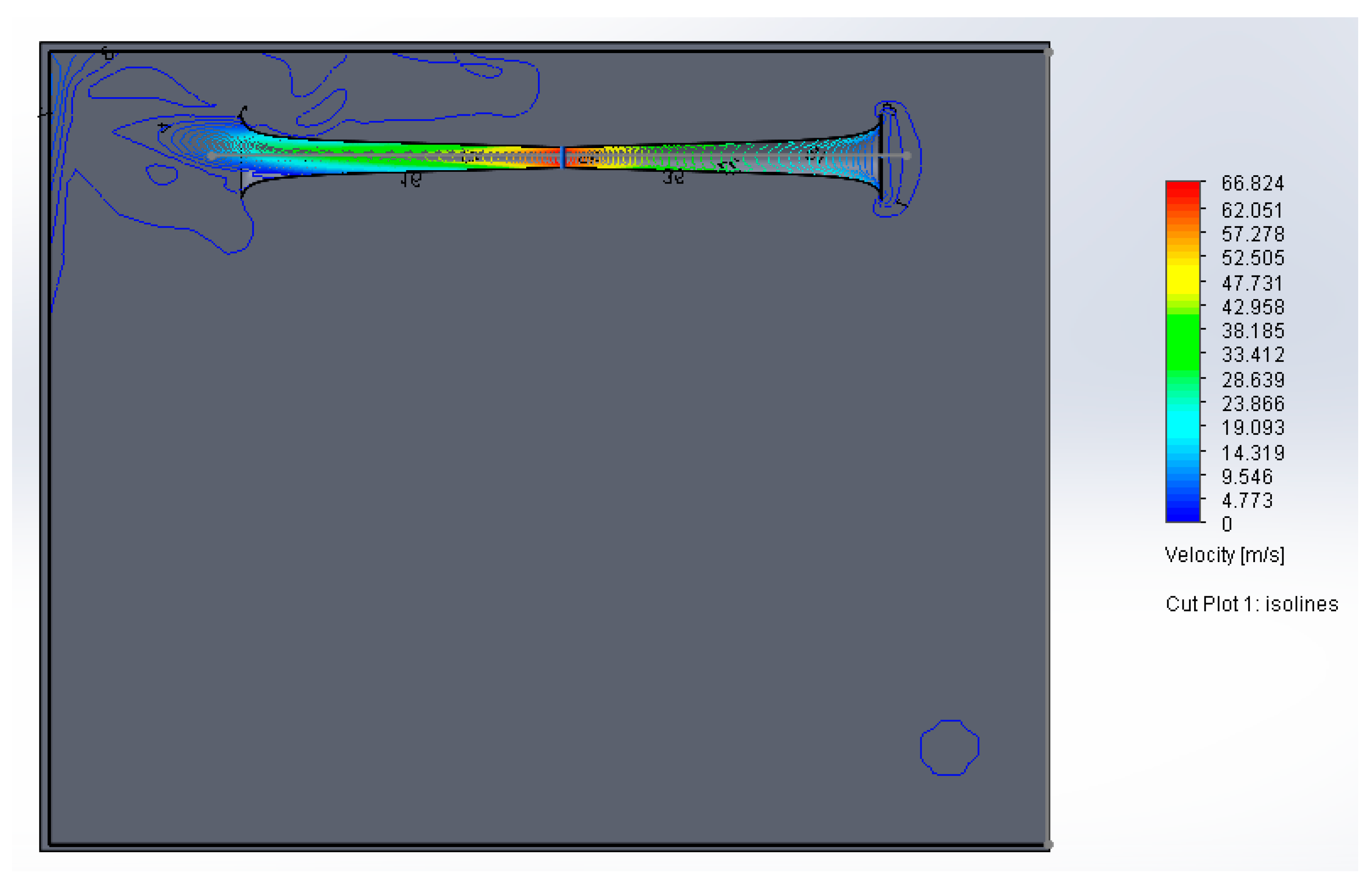Click the isoline label 32 below nozzle

pos(673,177)
